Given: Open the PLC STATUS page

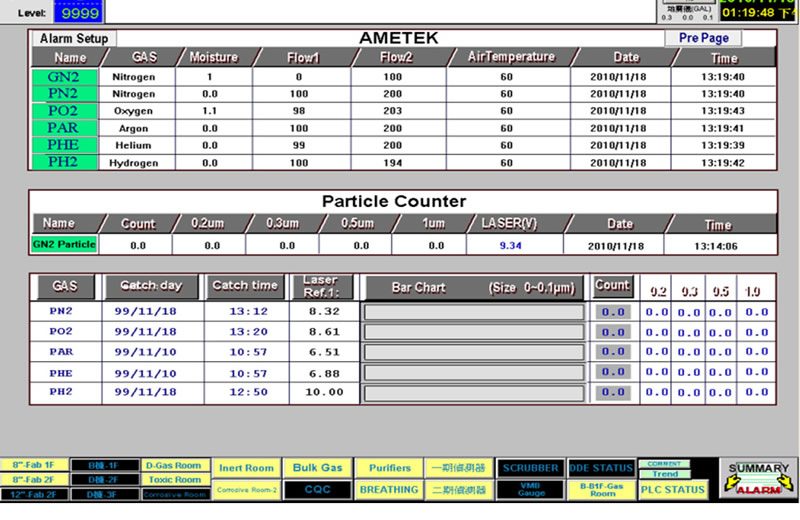Looking at the screenshot, I should click(x=672, y=489).
